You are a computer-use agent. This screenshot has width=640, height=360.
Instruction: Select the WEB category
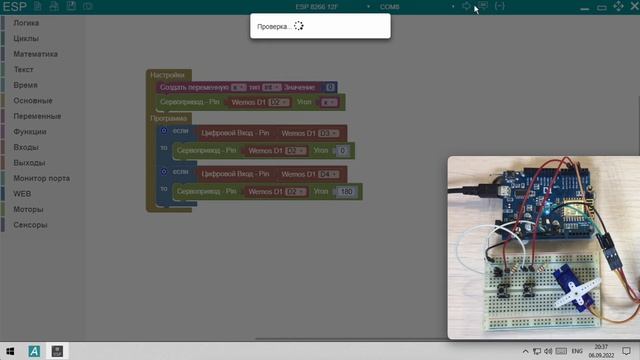tap(22, 193)
